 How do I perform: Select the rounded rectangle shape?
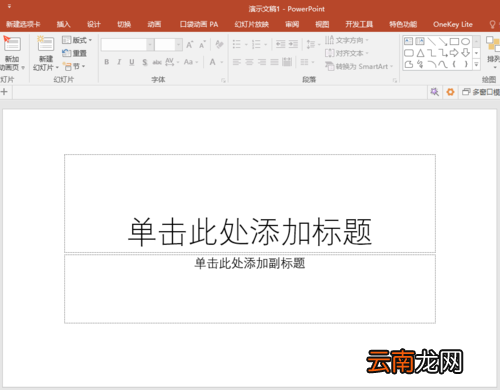(x=409, y=53)
